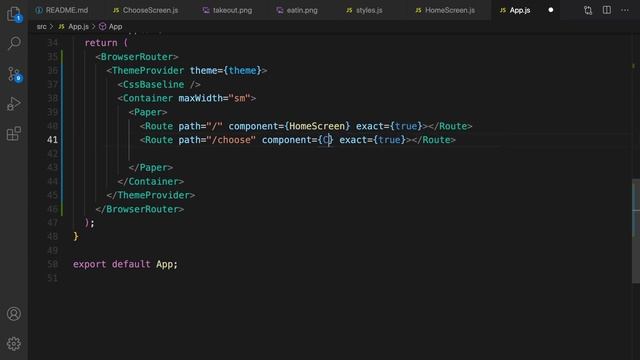Click HomeScreen in the first Route

click(x=317, y=126)
